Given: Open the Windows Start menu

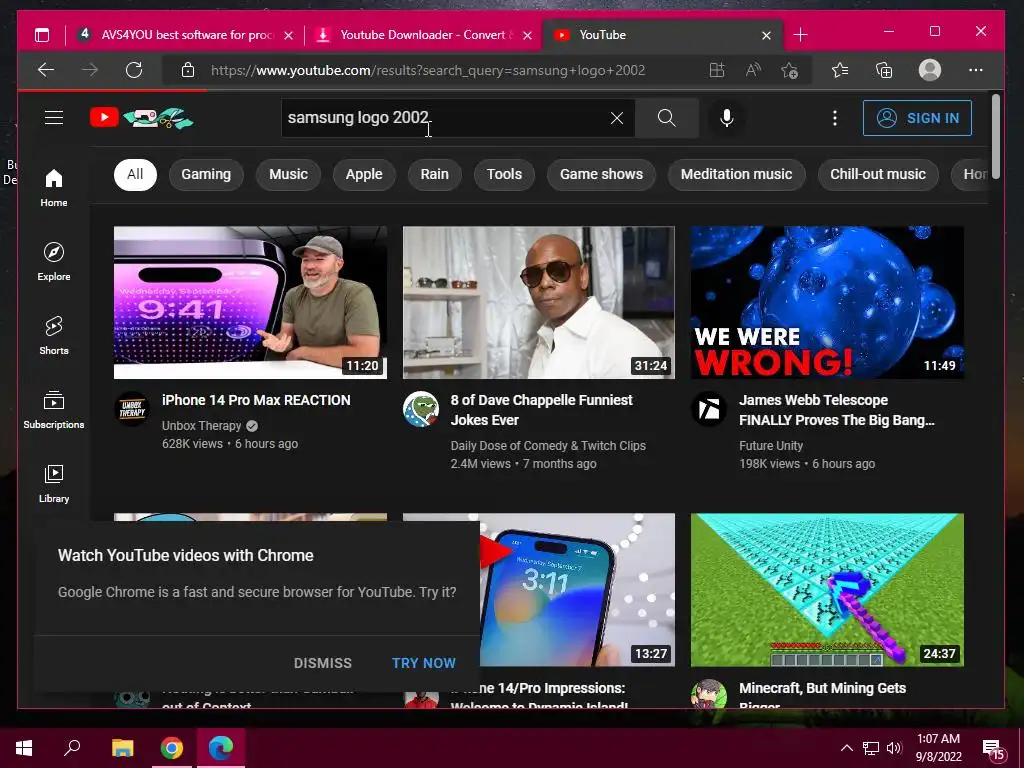Looking at the screenshot, I should (x=24, y=748).
